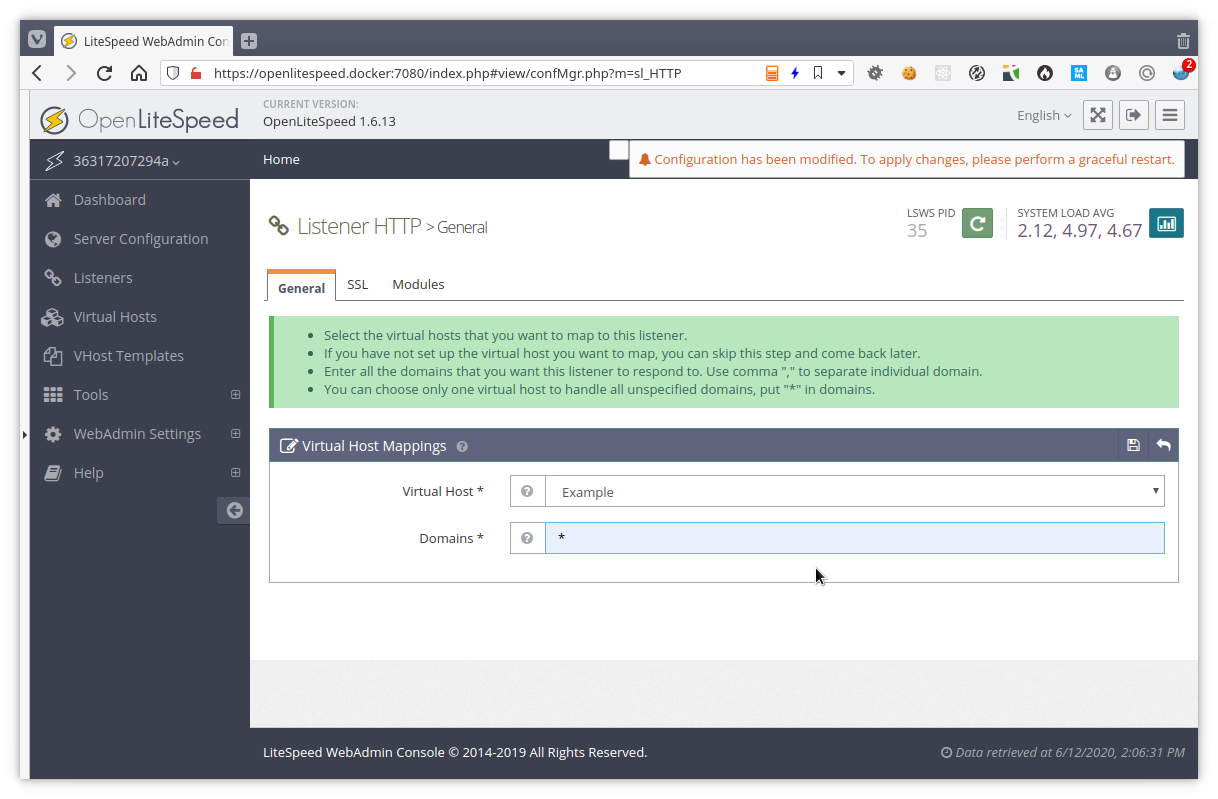Collapse the sidebar with the arrow button
The height and width of the screenshot is (799, 1218).
coord(233,510)
